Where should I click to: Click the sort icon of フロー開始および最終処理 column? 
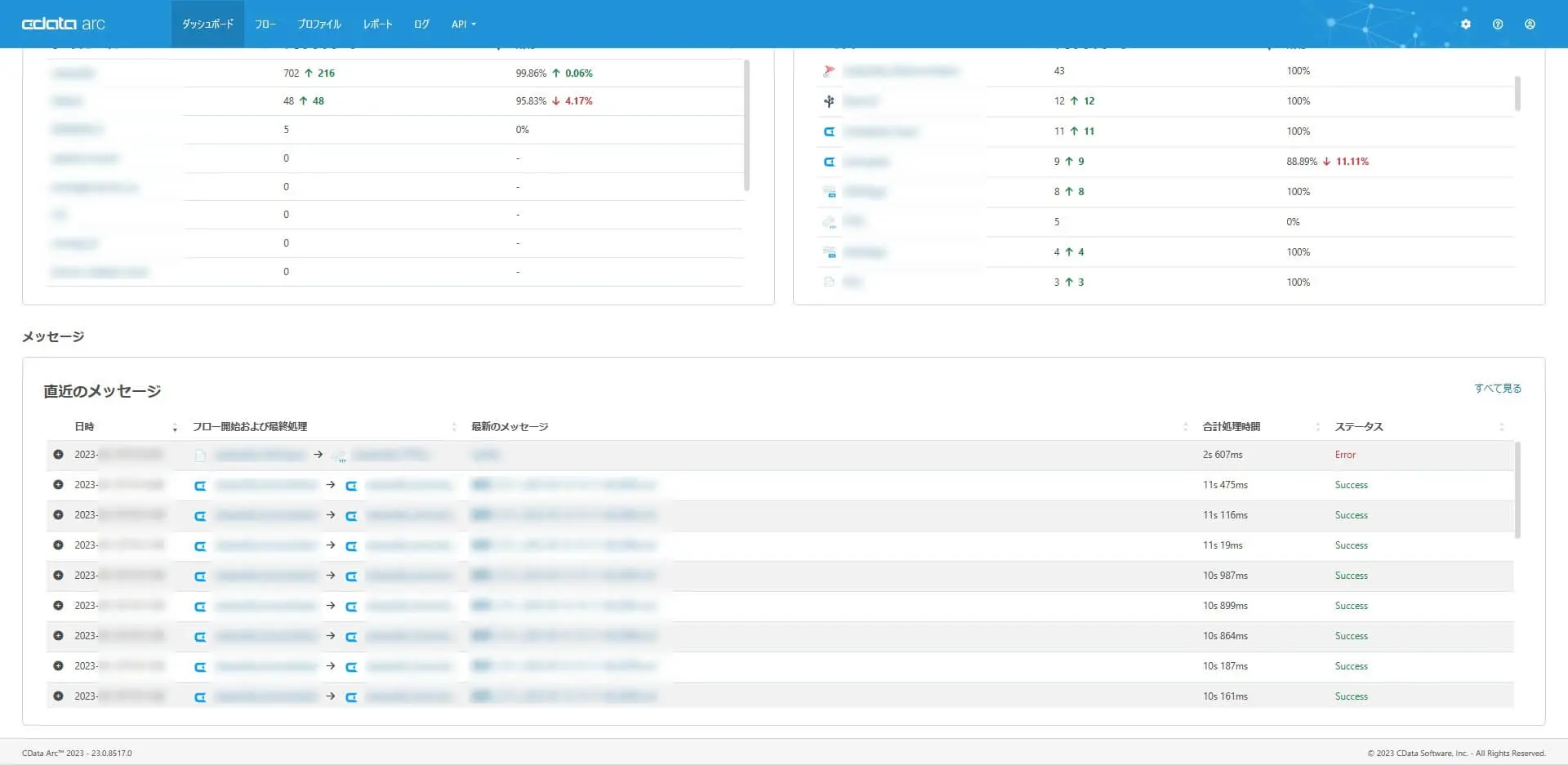coord(454,427)
